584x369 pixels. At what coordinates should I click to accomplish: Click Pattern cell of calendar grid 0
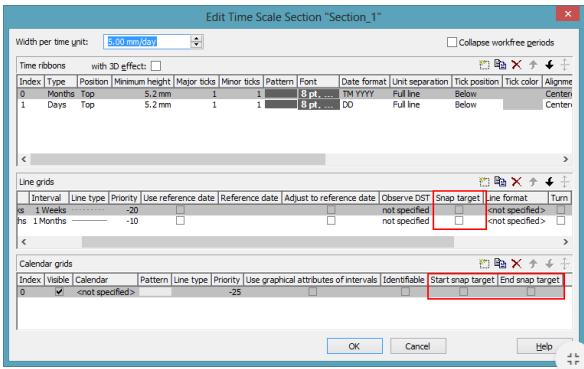155,292
